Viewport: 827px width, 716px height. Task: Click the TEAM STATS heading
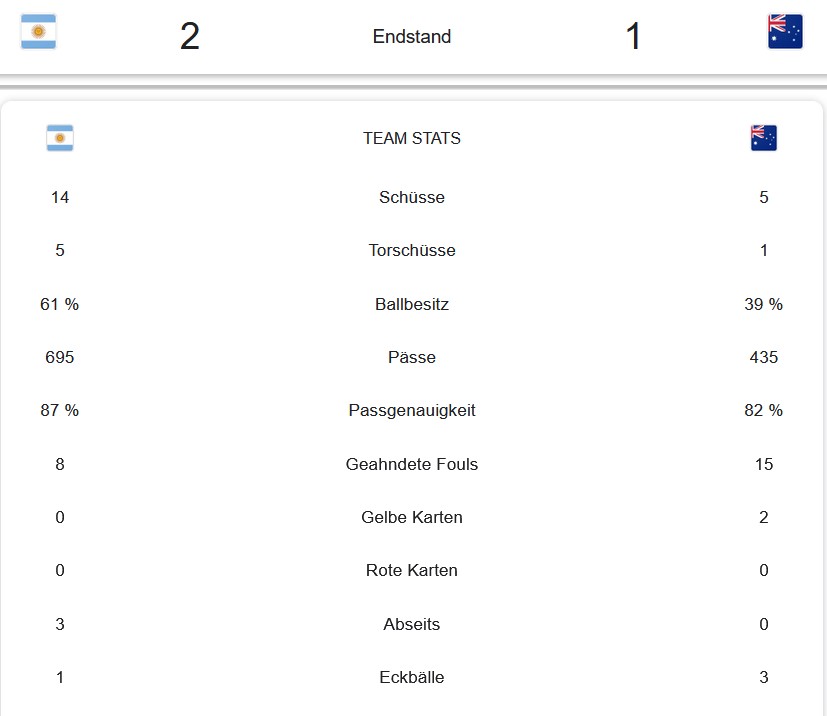pyautogui.click(x=412, y=138)
